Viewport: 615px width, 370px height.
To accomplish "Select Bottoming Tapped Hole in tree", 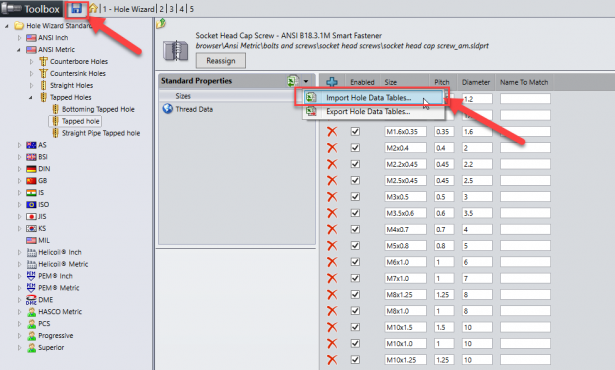I will (x=98, y=109).
